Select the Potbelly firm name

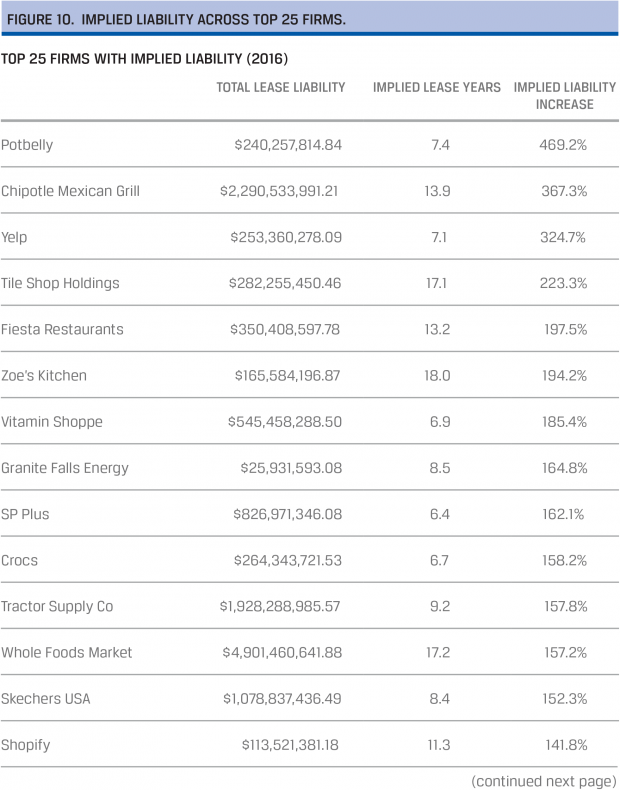tap(27, 145)
